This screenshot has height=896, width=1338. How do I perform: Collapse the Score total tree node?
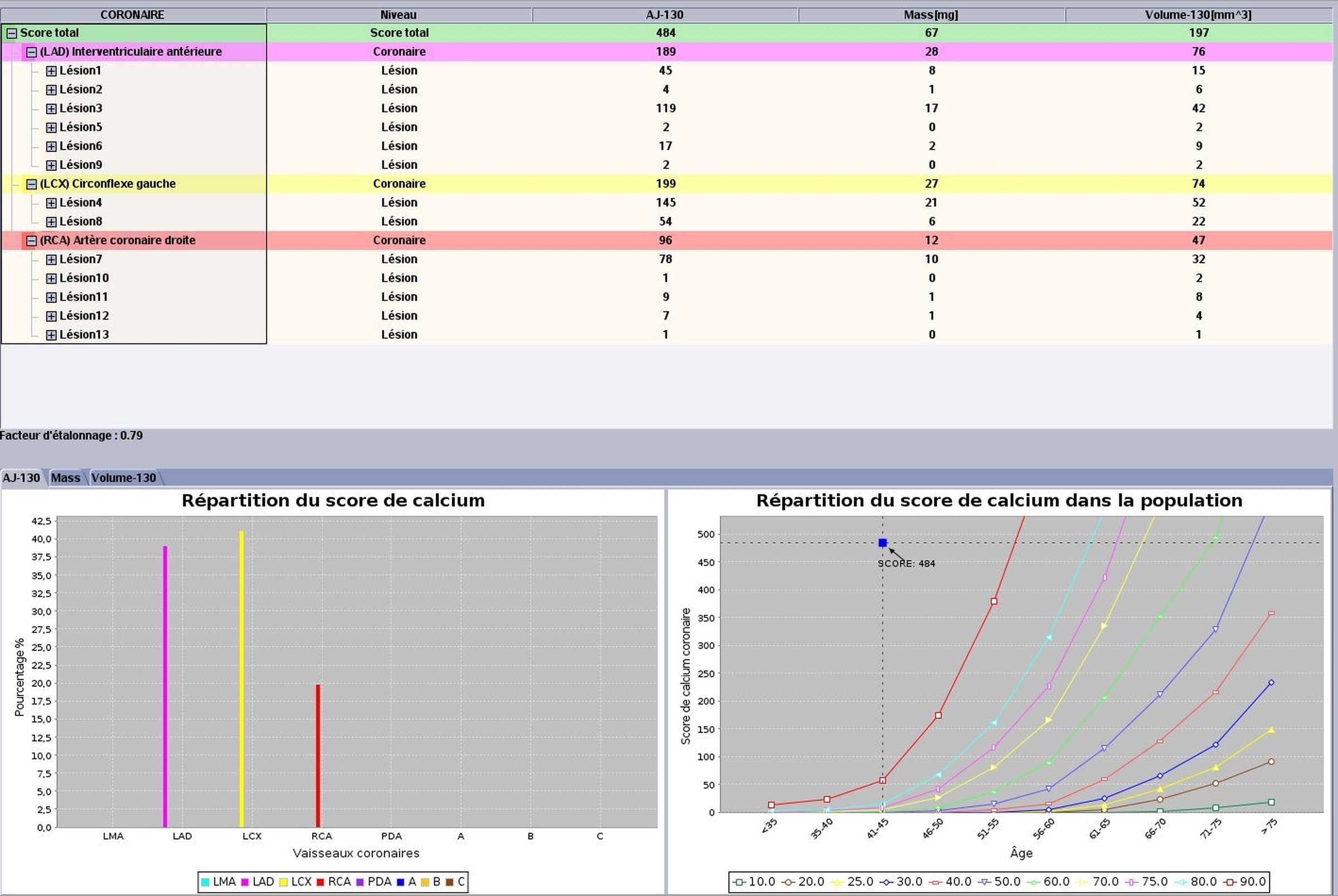(x=12, y=33)
